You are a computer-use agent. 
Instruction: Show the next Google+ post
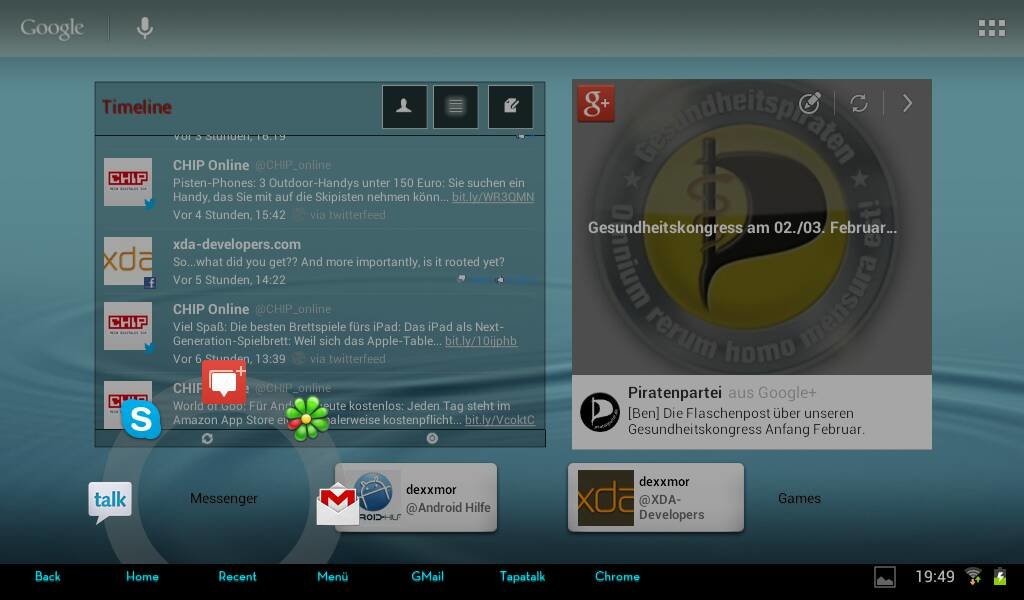point(907,103)
